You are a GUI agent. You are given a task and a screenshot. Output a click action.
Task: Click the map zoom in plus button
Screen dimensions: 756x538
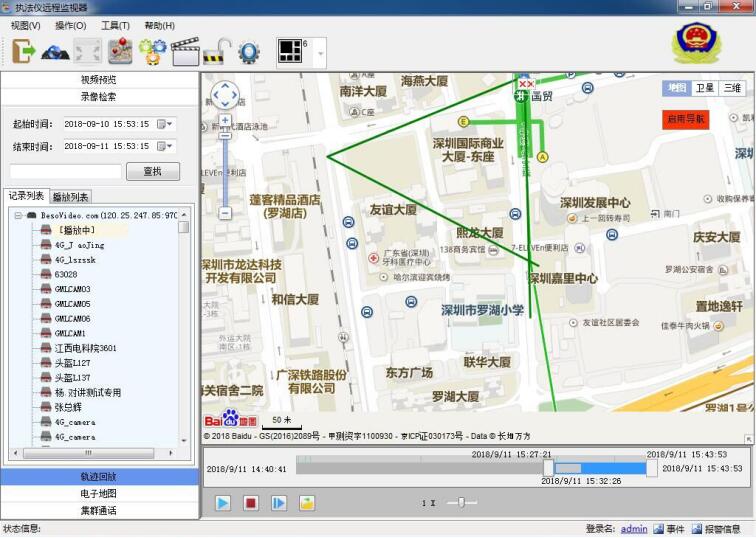225,120
